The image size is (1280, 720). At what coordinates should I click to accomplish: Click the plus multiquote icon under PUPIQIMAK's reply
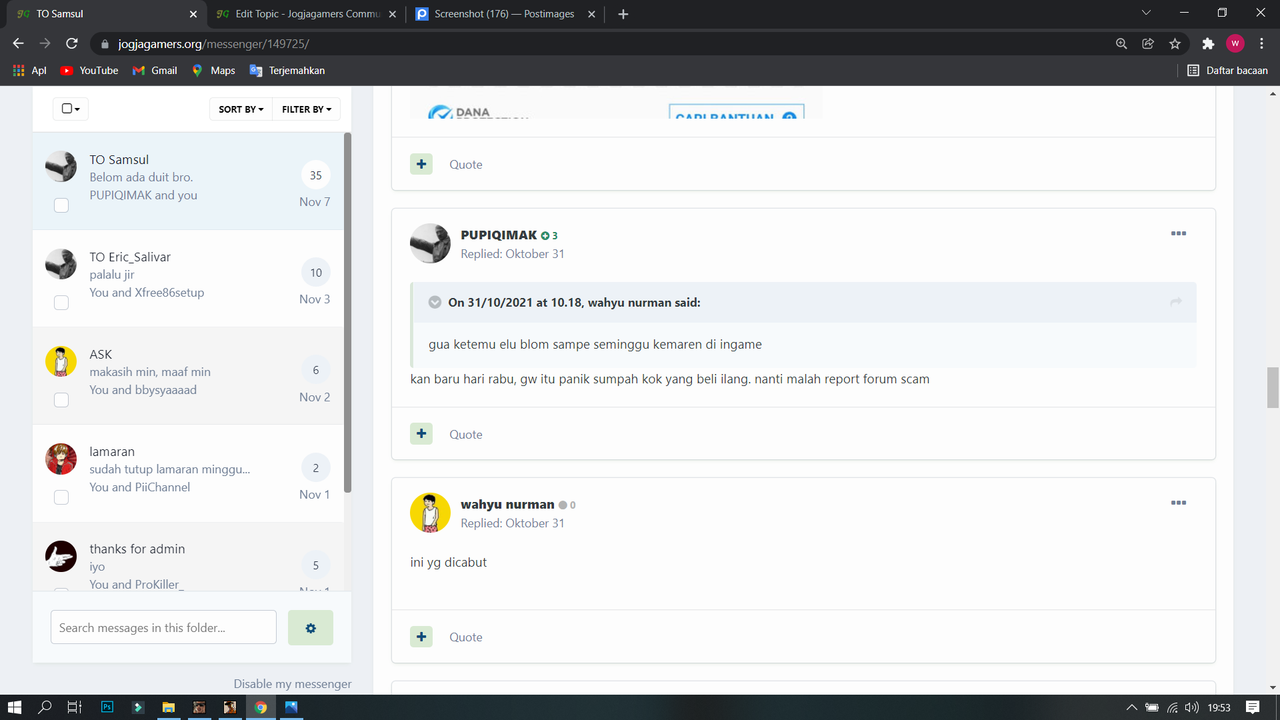pyautogui.click(x=421, y=434)
